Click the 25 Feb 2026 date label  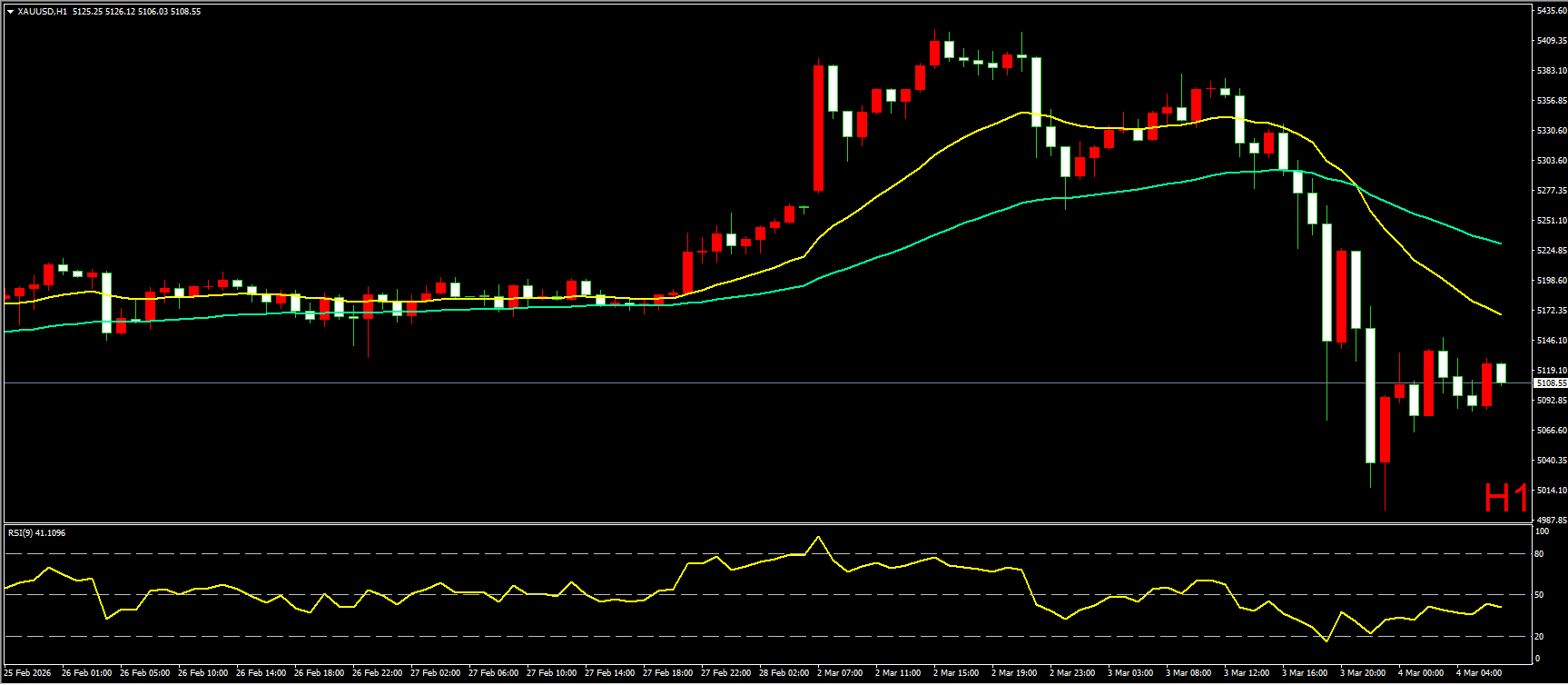coord(27,673)
